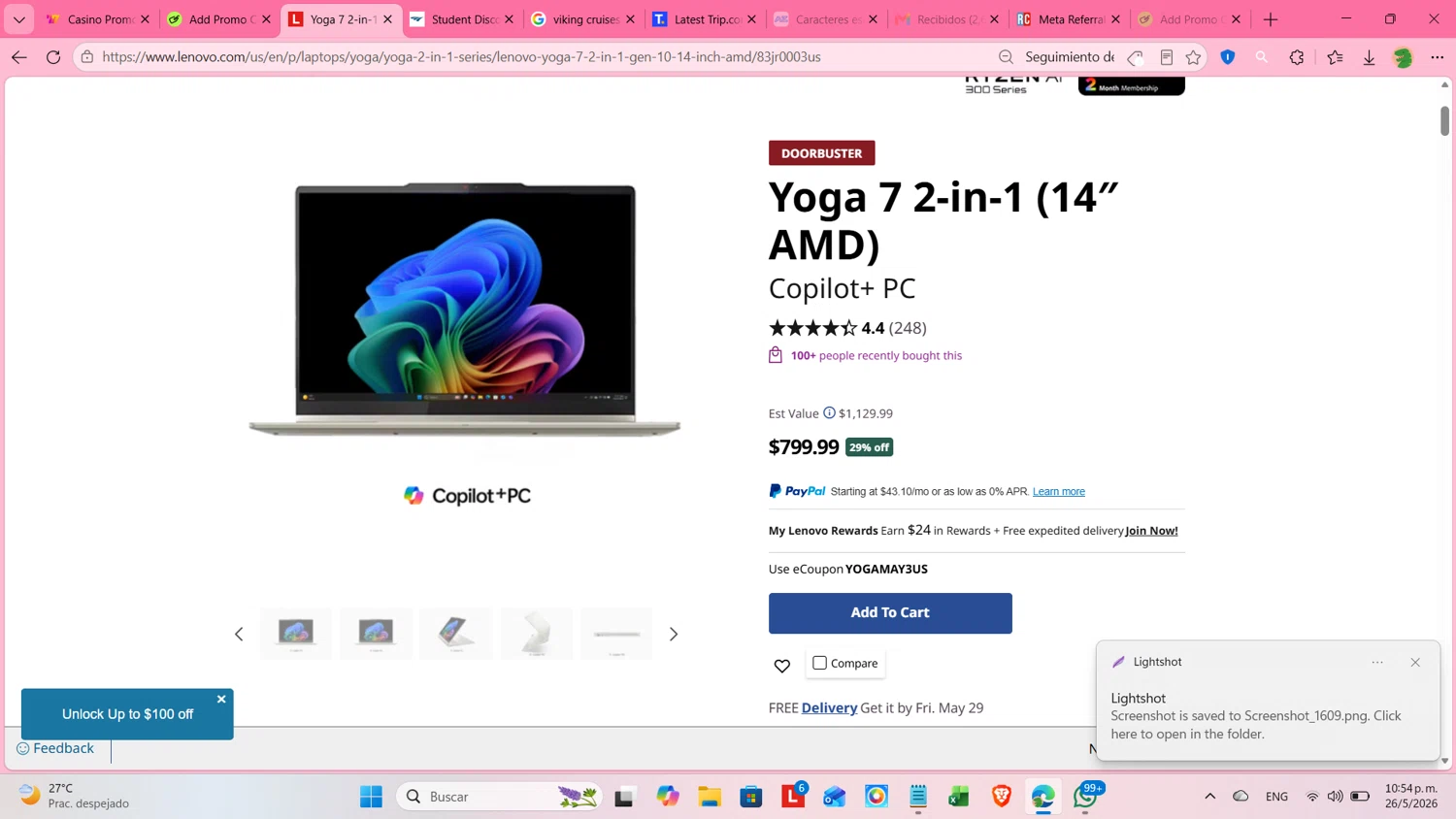Click the Add To Cart button
Screen dimensions: 1456x819
pyautogui.click(x=890, y=613)
